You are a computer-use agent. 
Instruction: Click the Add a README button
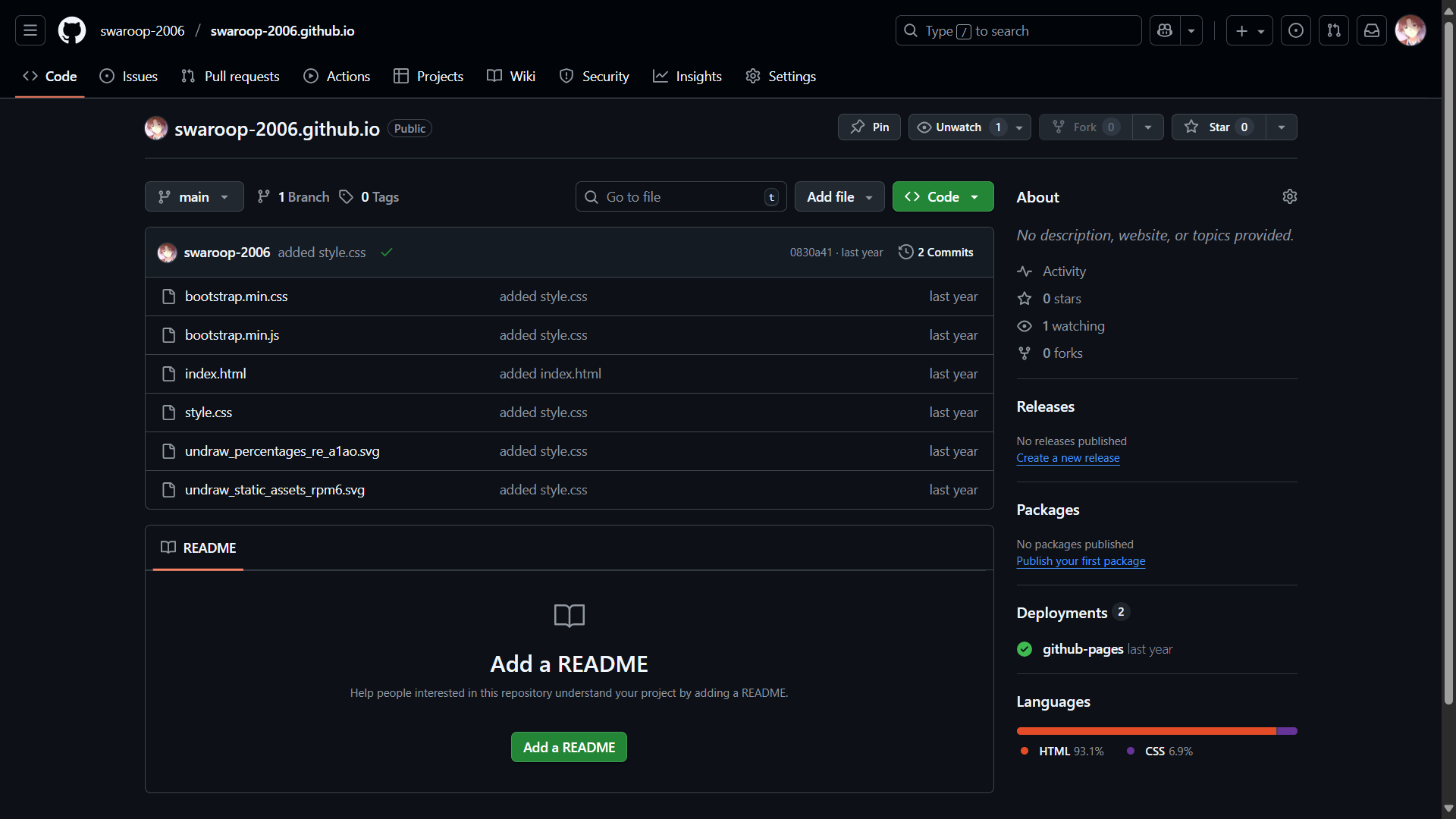569,748
